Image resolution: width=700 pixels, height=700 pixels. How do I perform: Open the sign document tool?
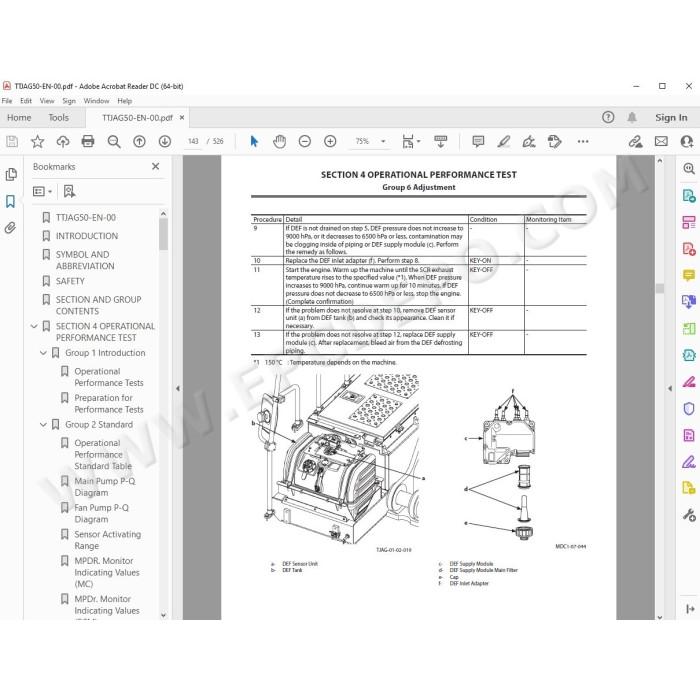529,142
